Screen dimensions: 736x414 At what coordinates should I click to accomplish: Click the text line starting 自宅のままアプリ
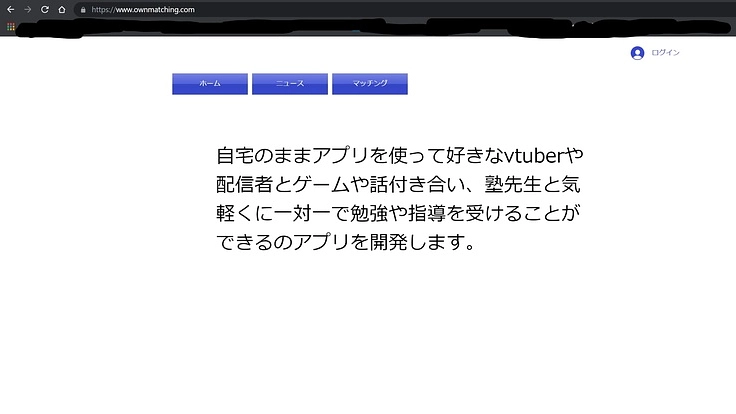point(399,155)
